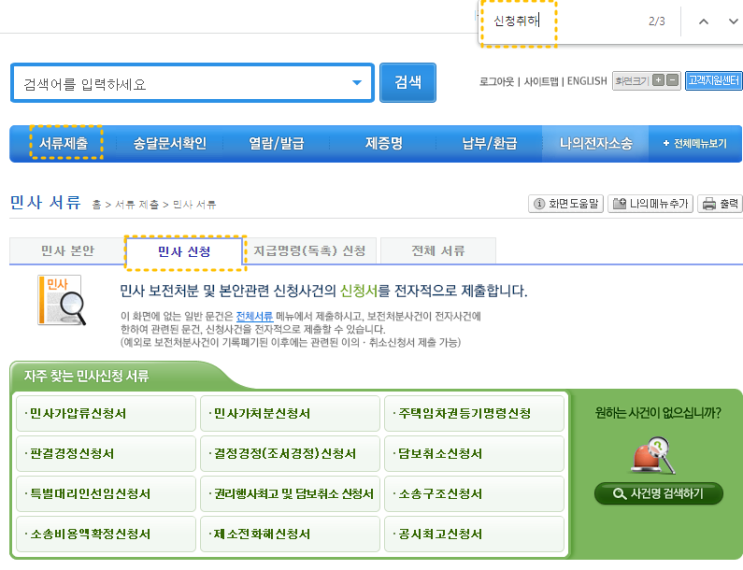This screenshot has width=743, height=570.
Task: Open the 송달문서확인 menu
Action: [170, 143]
